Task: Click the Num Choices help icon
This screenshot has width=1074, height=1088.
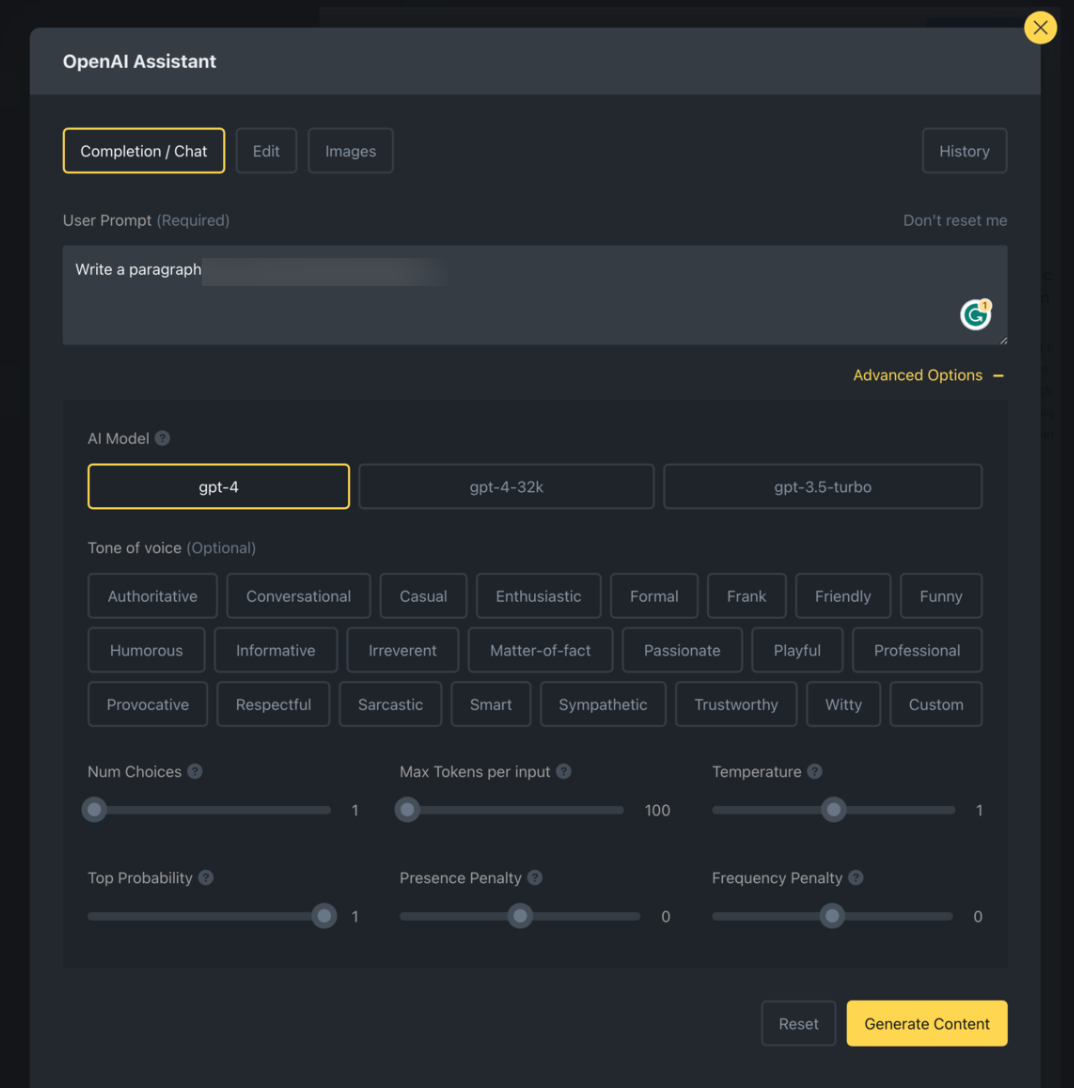Action: (x=195, y=772)
